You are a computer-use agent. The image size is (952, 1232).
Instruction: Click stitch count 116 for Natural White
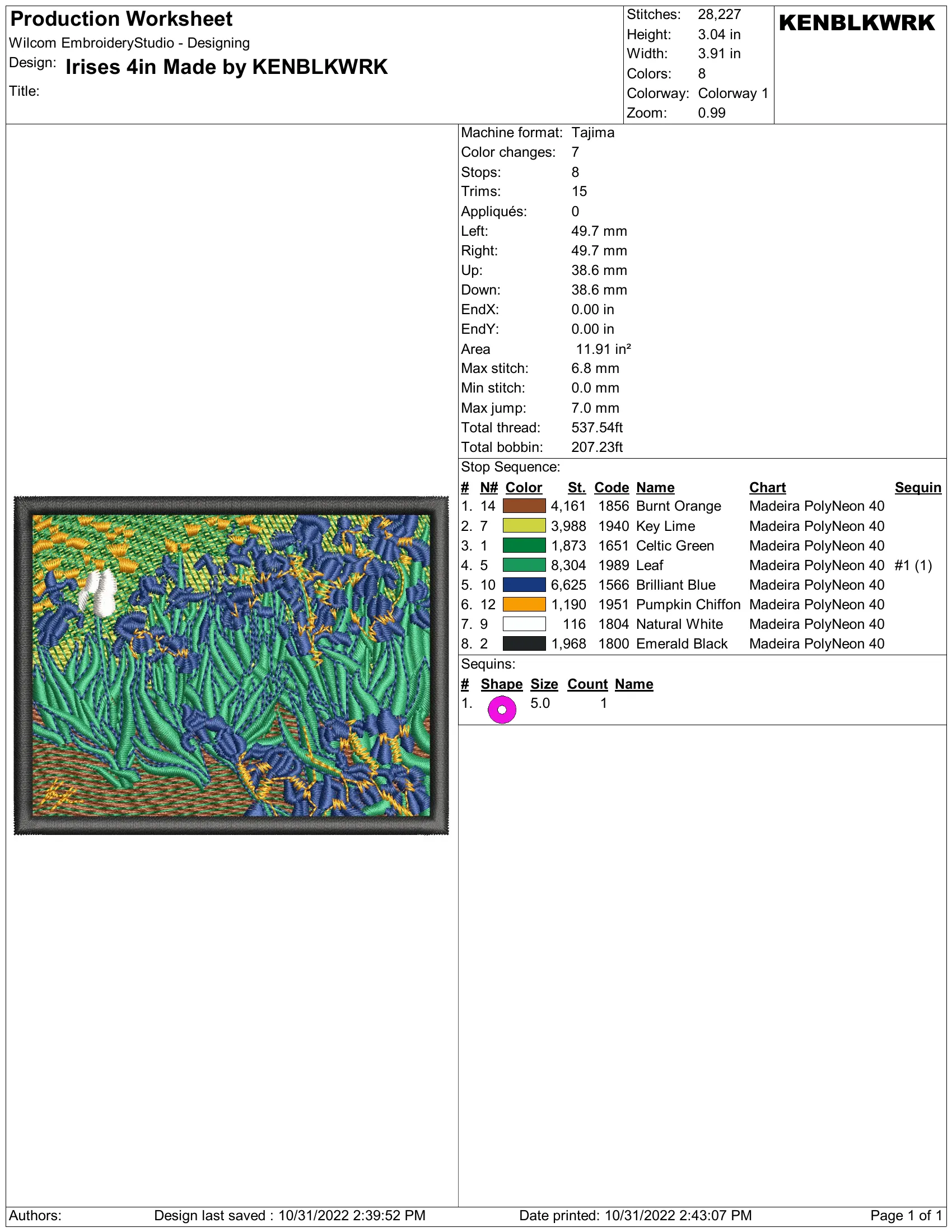(574, 624)
